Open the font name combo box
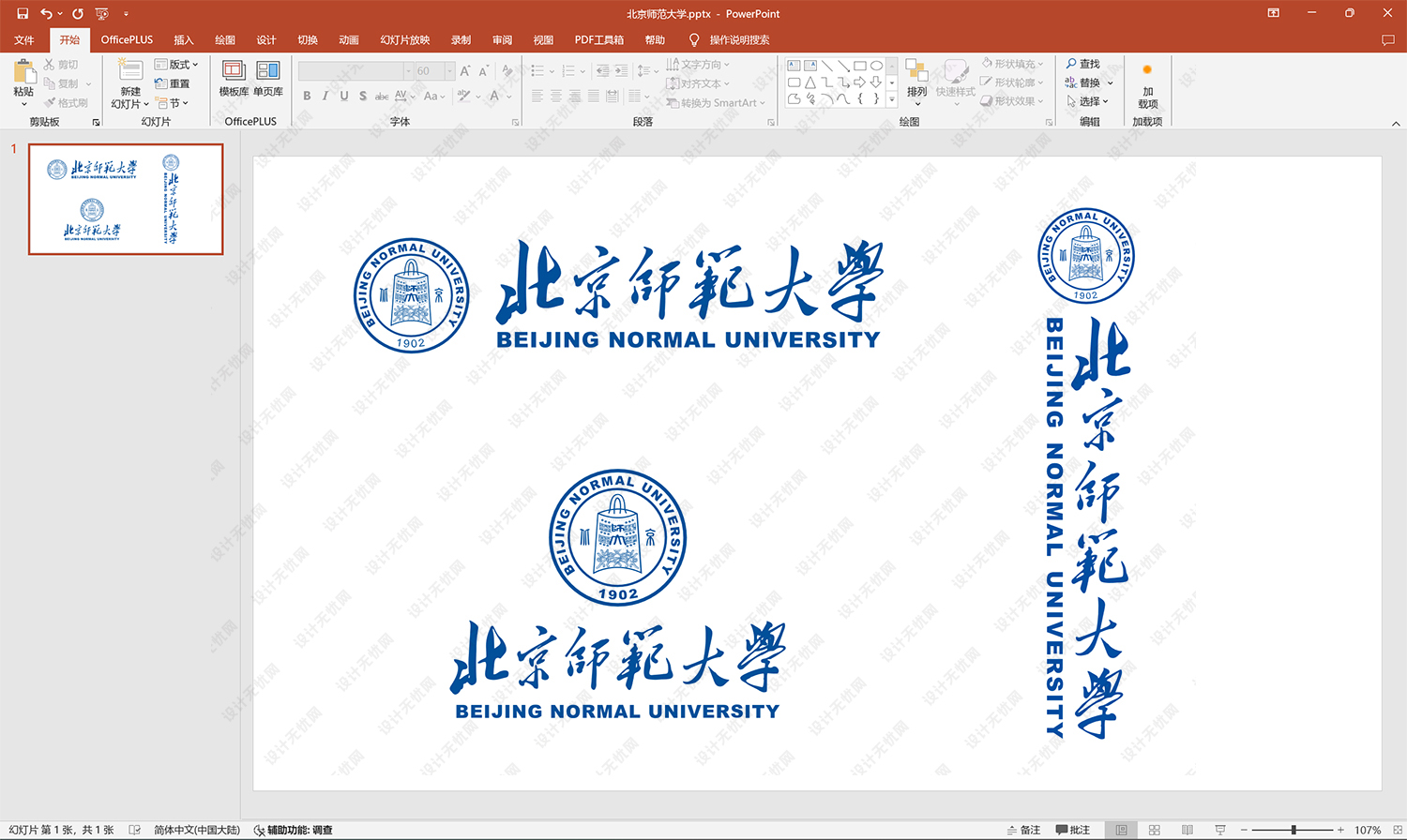1407x840 pixels. click(x=356, y=71)
